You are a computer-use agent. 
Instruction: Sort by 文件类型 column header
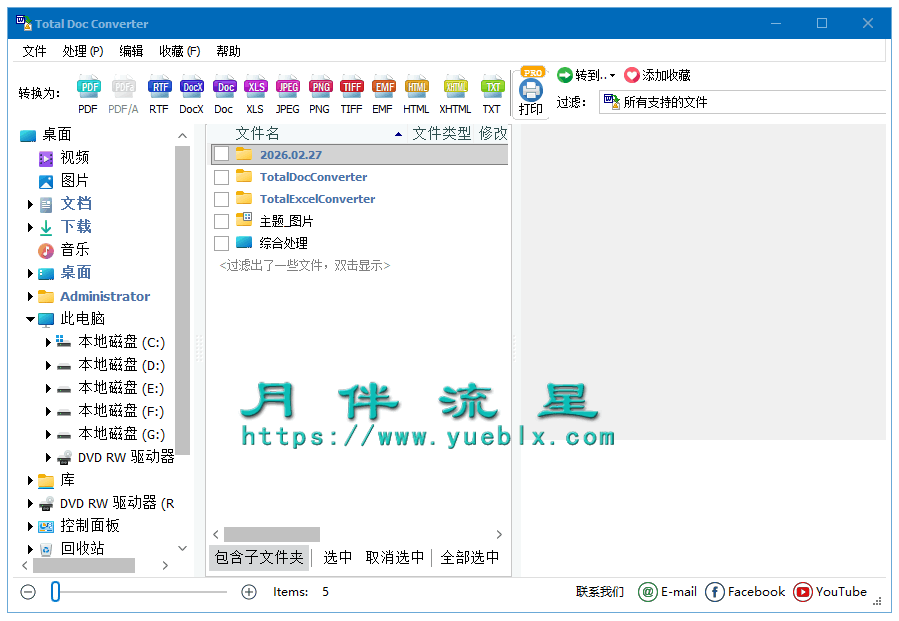(441, 134)
